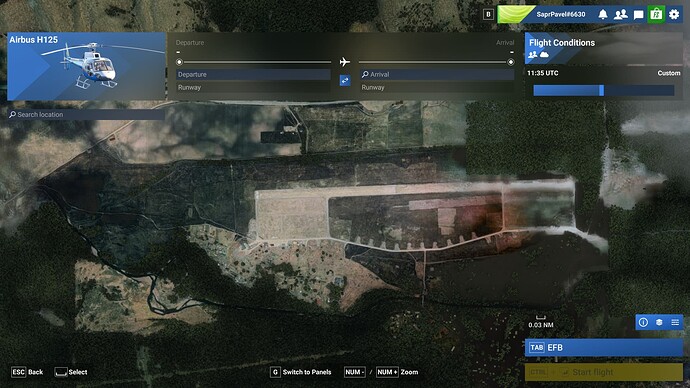
Task: Open the EFB button
Action: click(604, 348)
